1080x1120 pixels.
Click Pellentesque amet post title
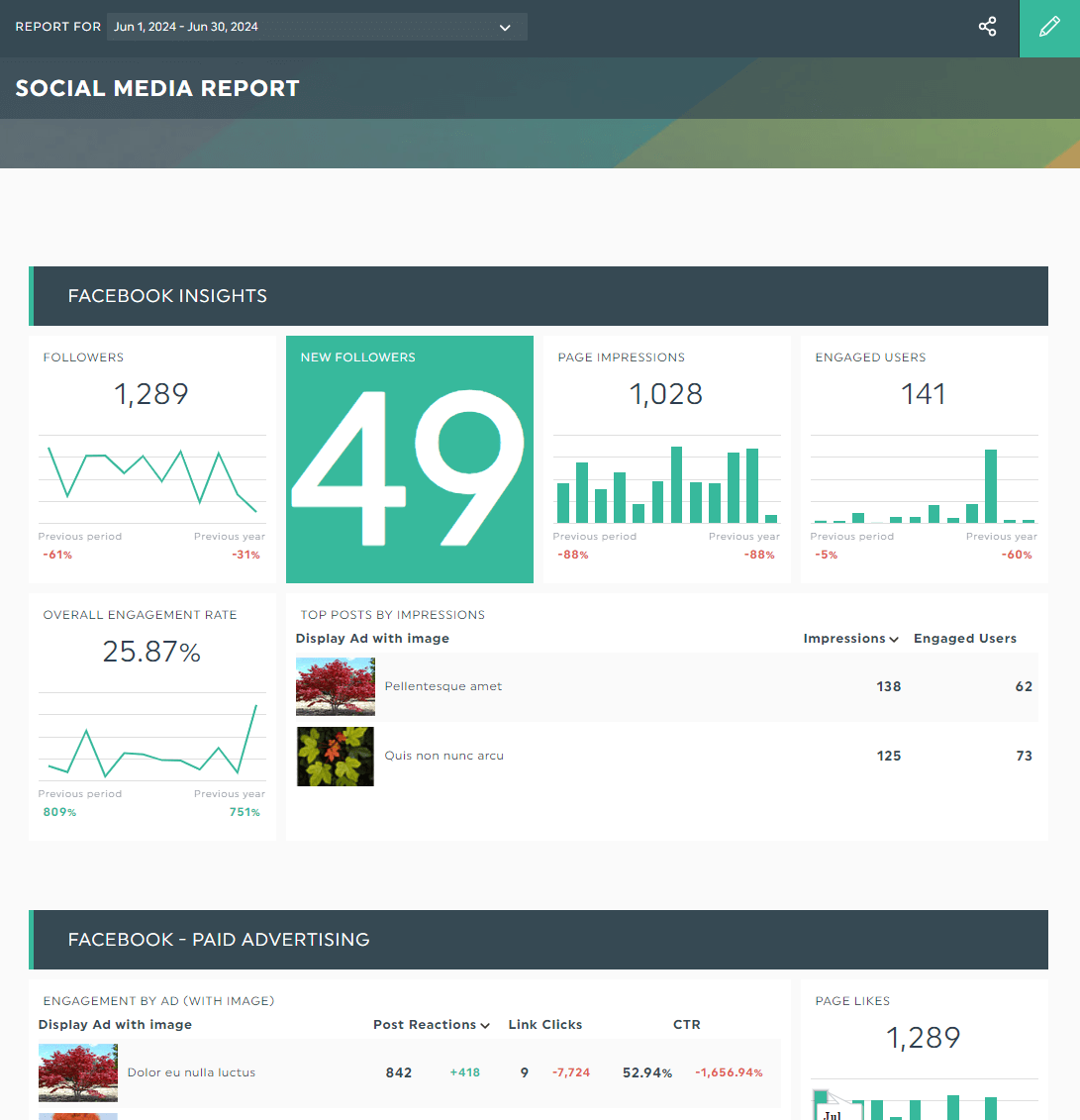tap(443, 686)
